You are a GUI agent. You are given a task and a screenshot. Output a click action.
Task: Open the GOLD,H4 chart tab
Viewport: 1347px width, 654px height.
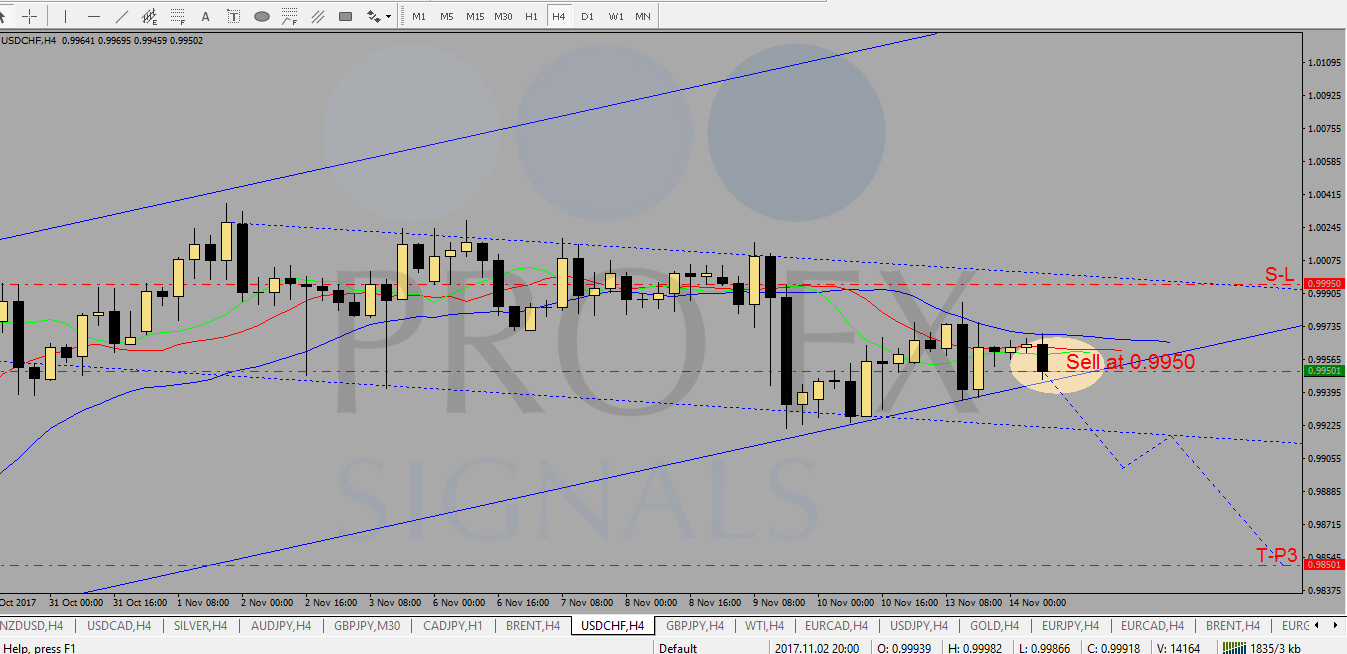pos(993,626)
